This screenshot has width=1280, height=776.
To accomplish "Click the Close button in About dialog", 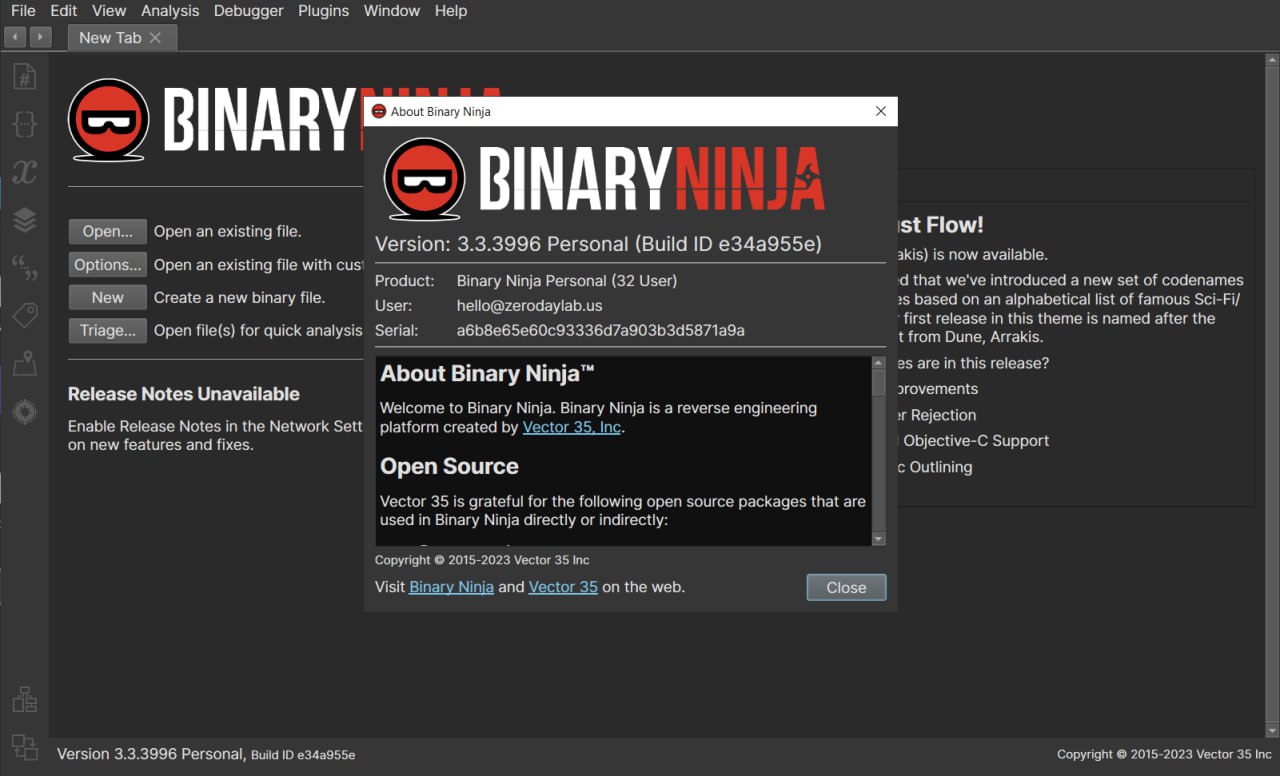I will click(x=846, y=587).
